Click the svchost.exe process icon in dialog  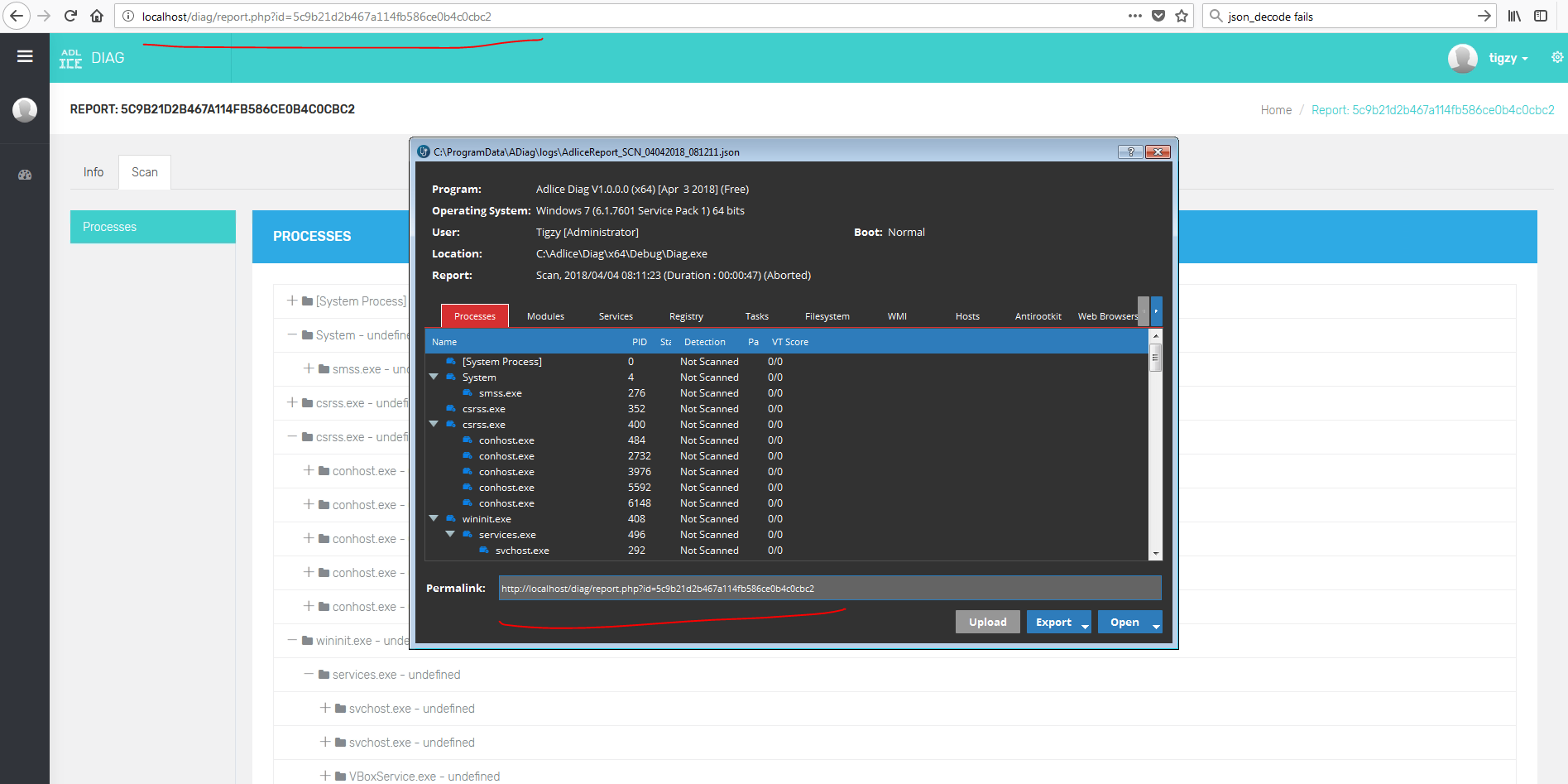point(484,551)
